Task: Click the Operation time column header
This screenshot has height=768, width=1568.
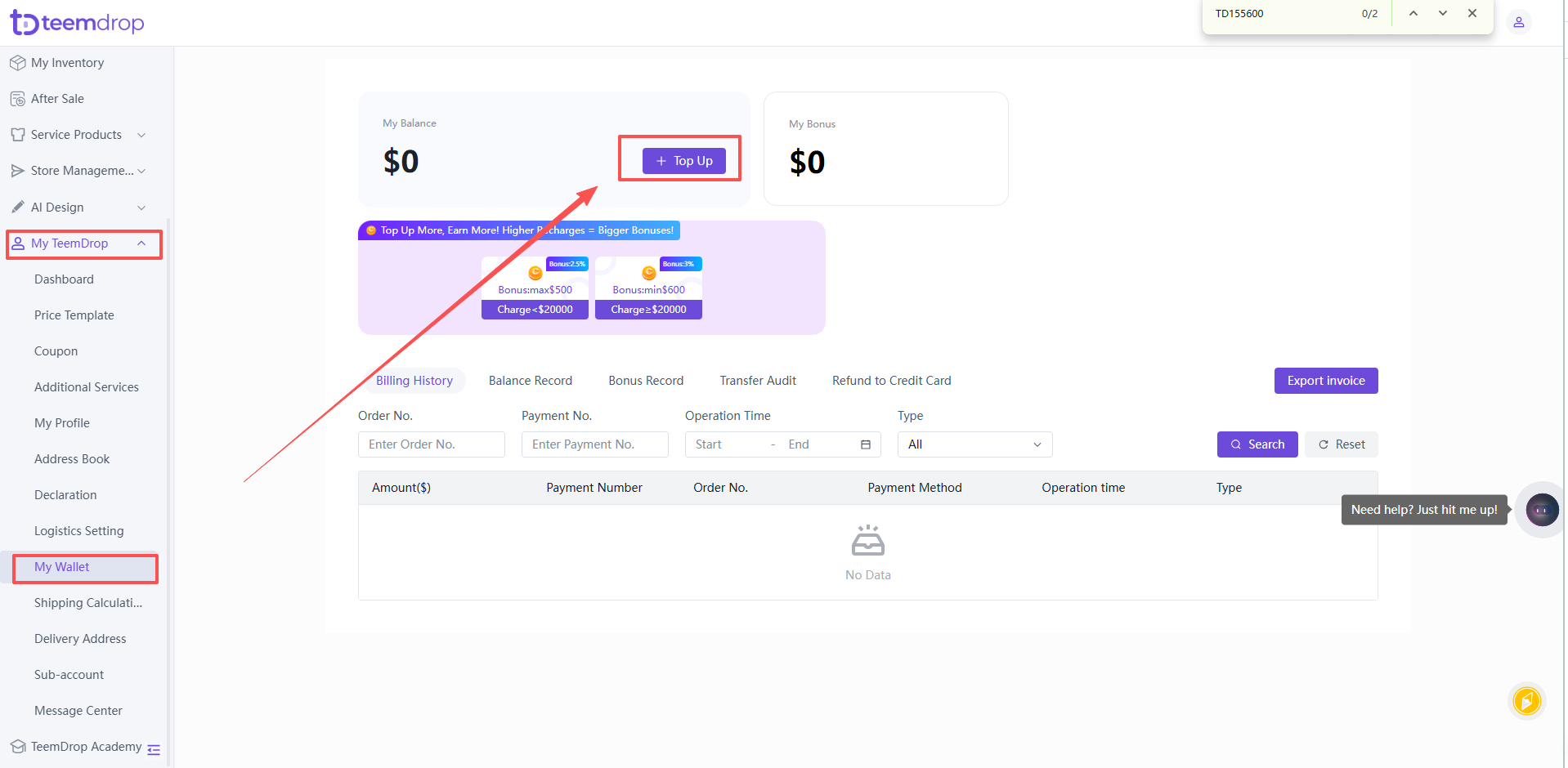Action: pyautogui.click(x=1082, y=488)
